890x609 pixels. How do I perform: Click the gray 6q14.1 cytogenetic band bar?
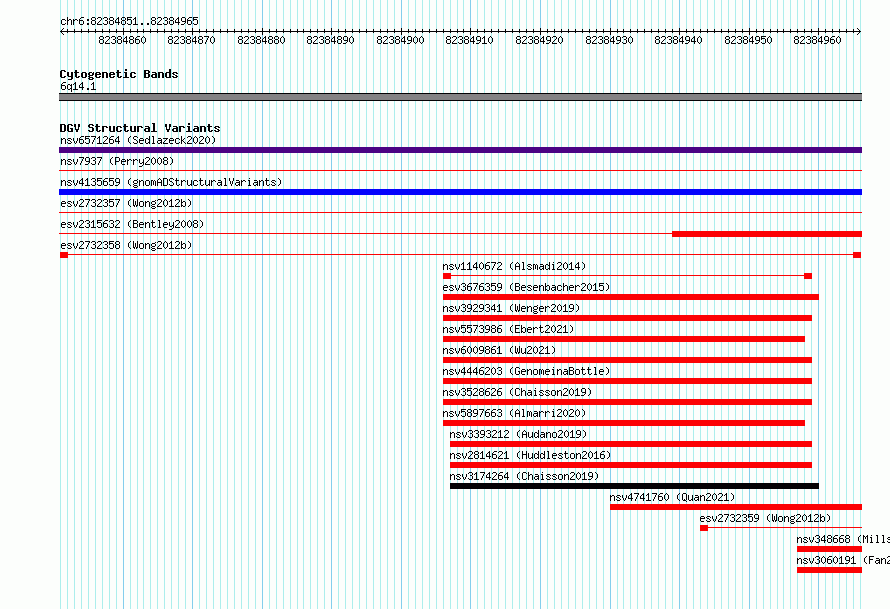pos(460,97)
